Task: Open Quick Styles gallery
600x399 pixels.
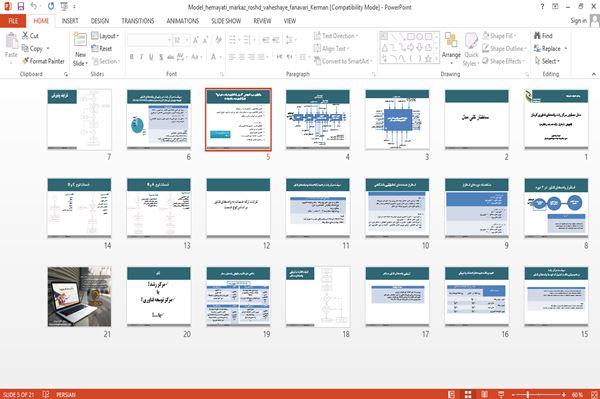Action: point(471,50)
